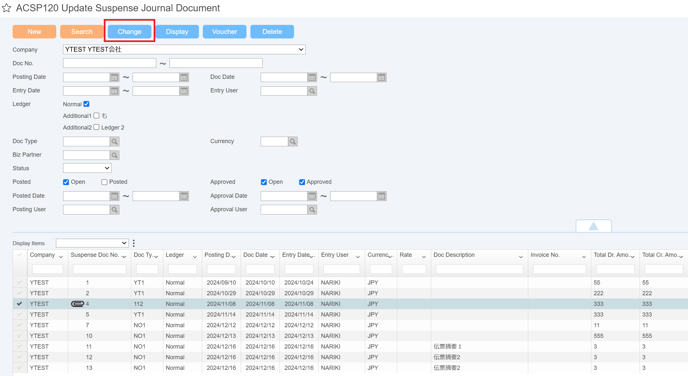Click the Doc Description column filter box
The width and height of the screenshot is (688, 376).
click(x=480, y=269)
